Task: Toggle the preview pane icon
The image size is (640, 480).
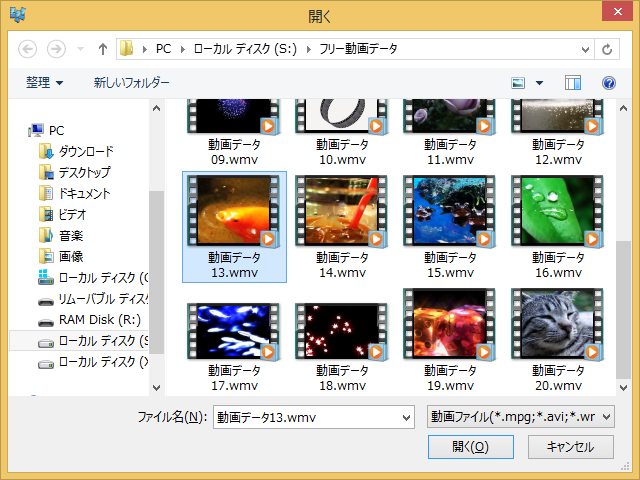Action: pos(573,83)
